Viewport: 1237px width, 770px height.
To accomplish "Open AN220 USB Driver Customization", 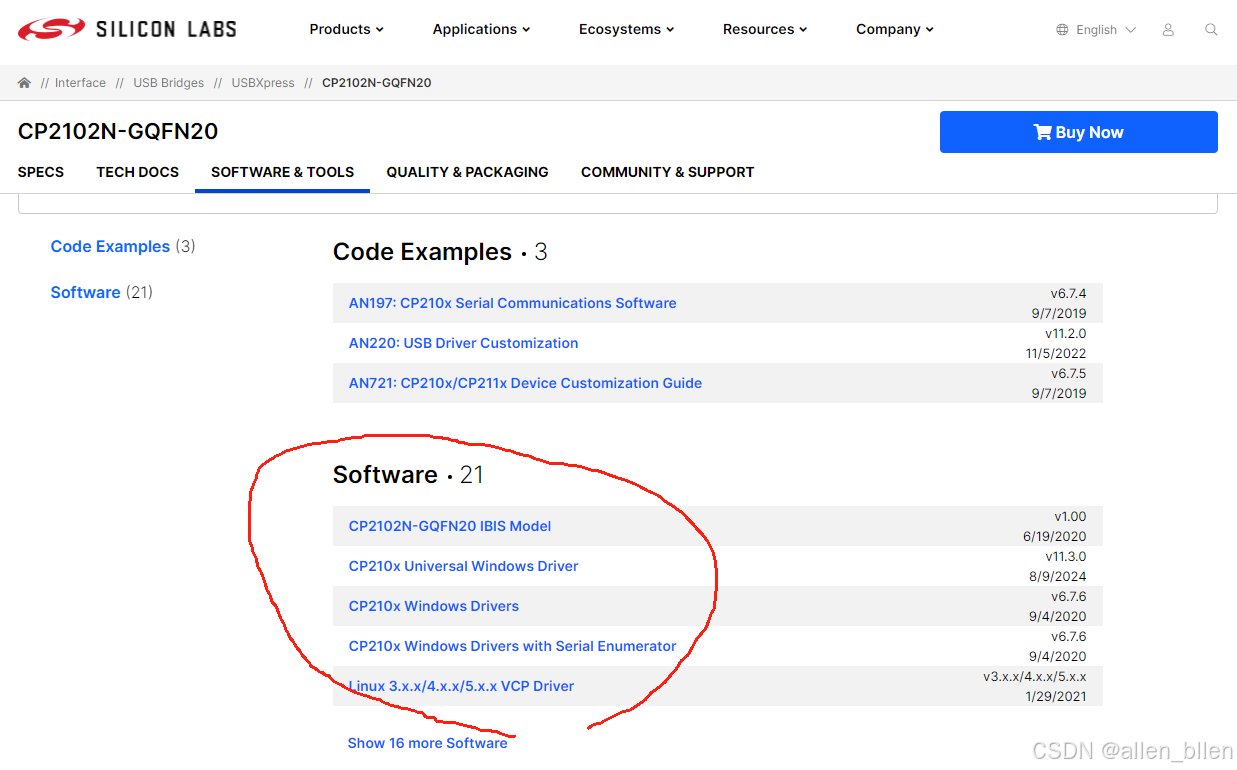I will point(464,343).
